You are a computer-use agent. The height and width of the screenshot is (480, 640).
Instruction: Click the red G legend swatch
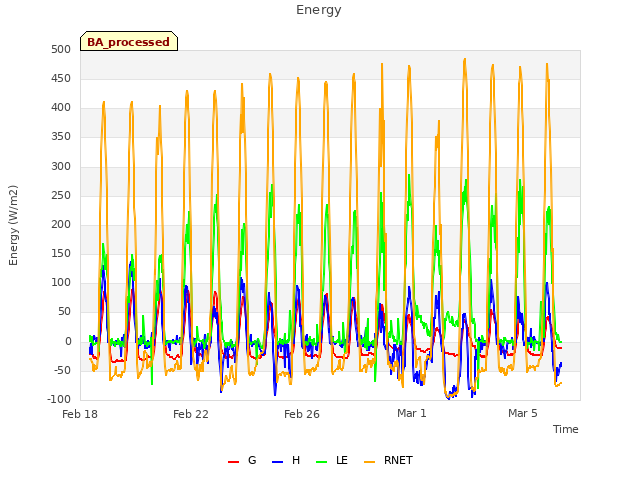coord(233,462)
